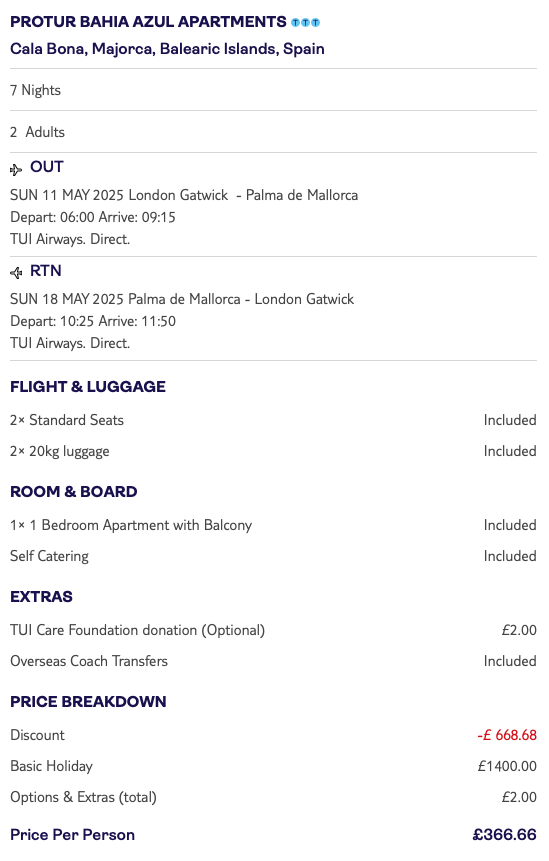Click the outbound flight plane icon

click(x=16, y=170)
